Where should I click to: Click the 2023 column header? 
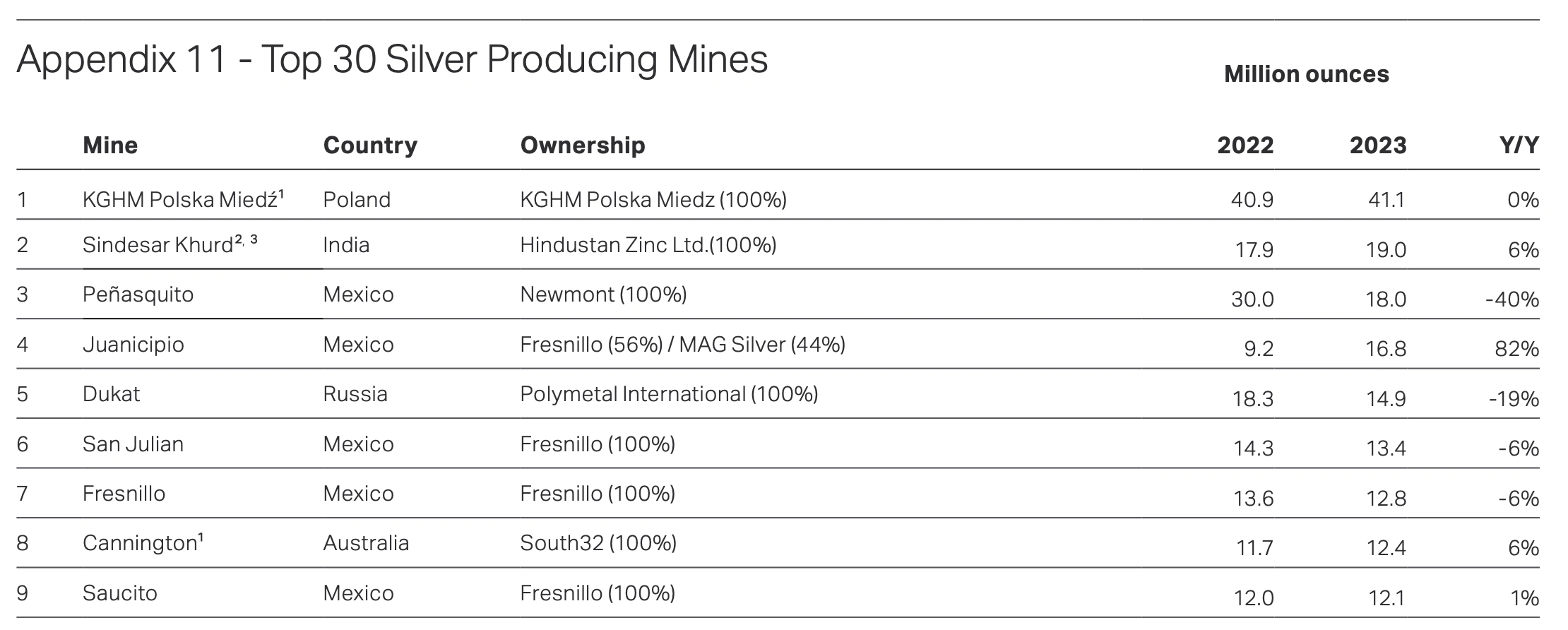coord(1378,145)
